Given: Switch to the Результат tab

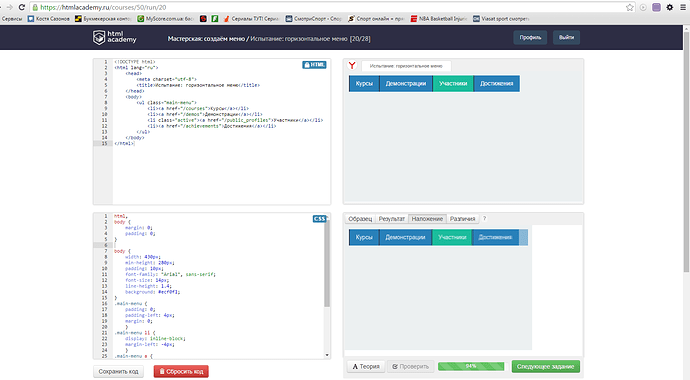Looking at the screenshot, I should pyautogui.click(x=392, y=219).
